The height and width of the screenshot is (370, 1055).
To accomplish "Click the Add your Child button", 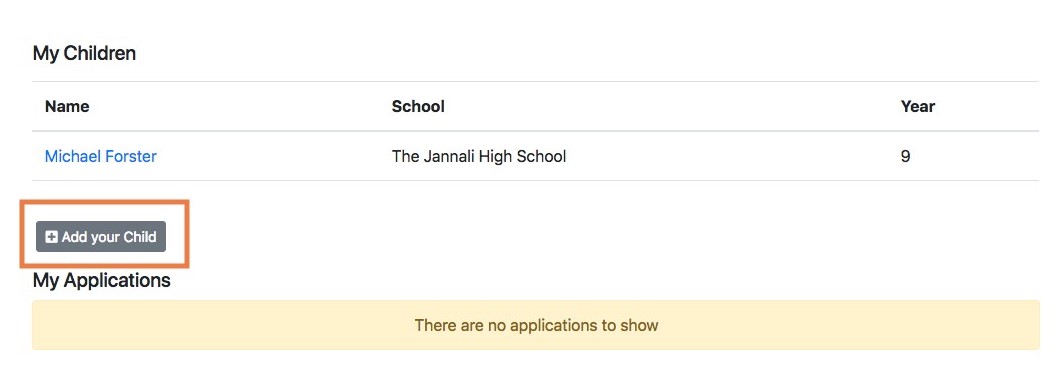I will pyautogui.click(x=101, y=237).
